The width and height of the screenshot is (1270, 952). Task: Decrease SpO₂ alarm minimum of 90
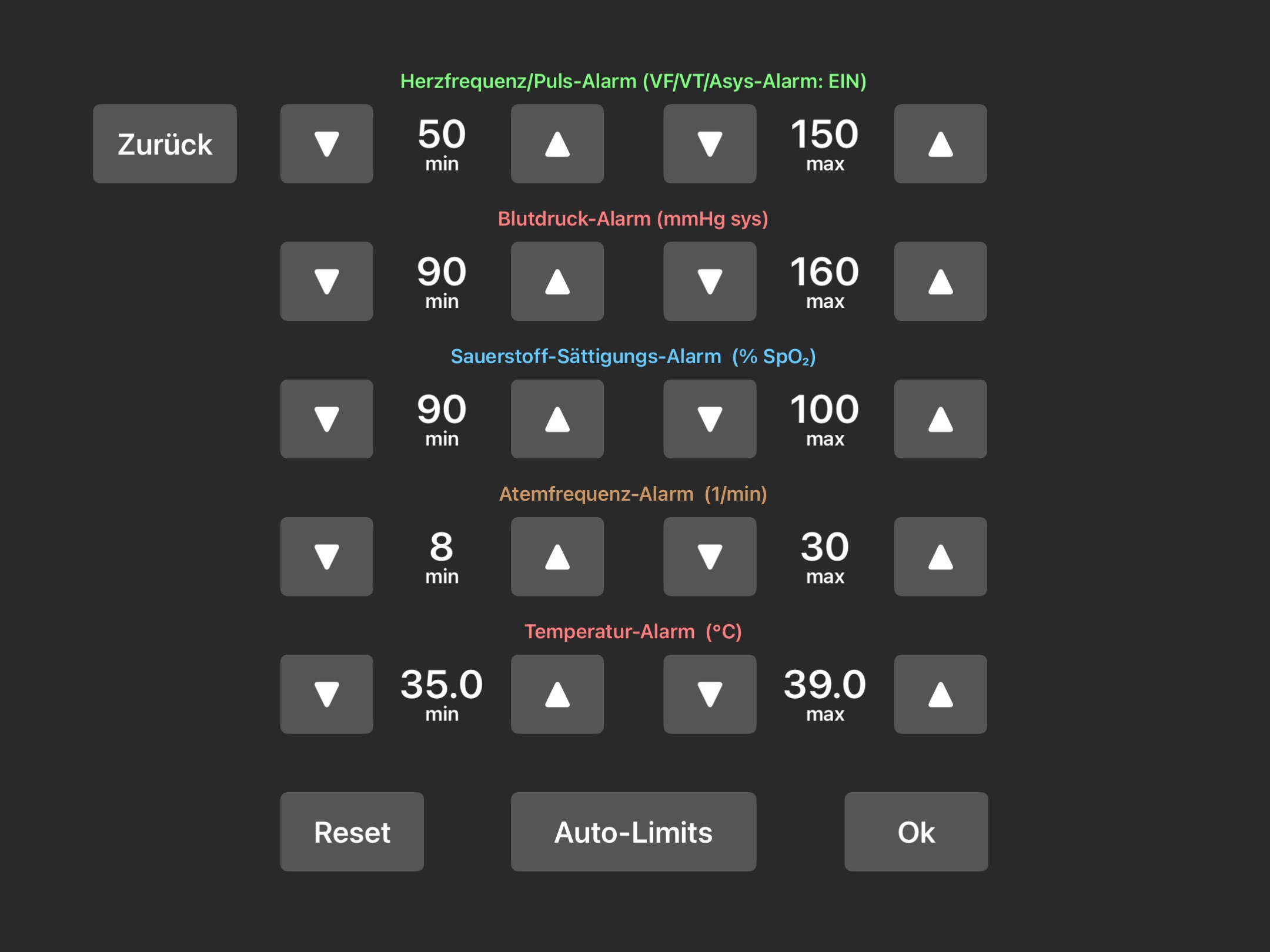pyautogui.click(x=326, y=419)
